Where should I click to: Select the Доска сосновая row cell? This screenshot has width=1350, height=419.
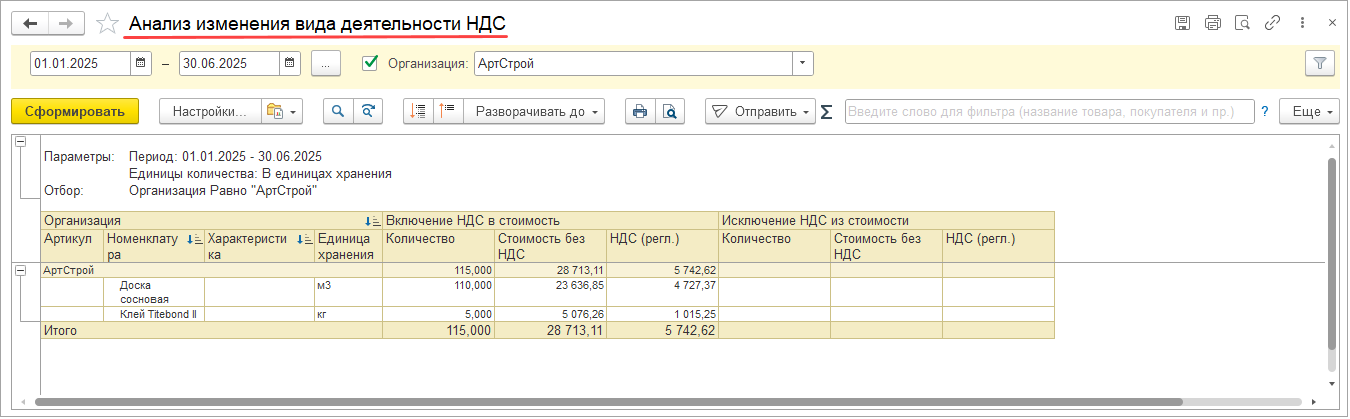154,292
